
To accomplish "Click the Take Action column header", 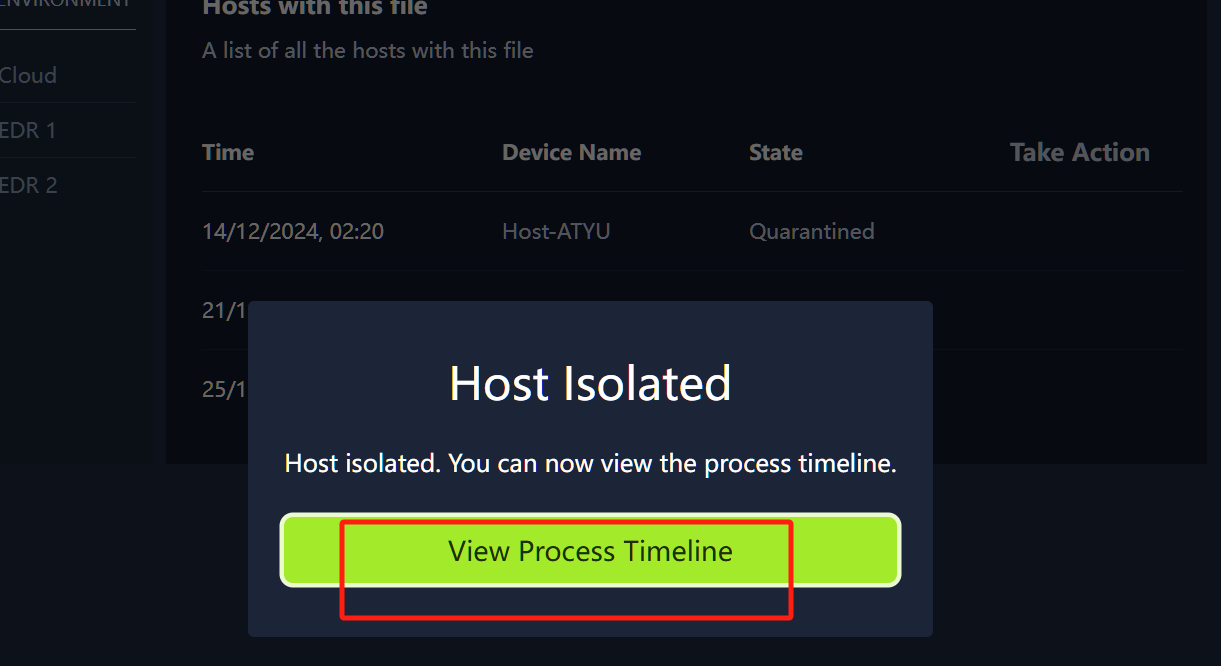I will (x=1079, y=153).
